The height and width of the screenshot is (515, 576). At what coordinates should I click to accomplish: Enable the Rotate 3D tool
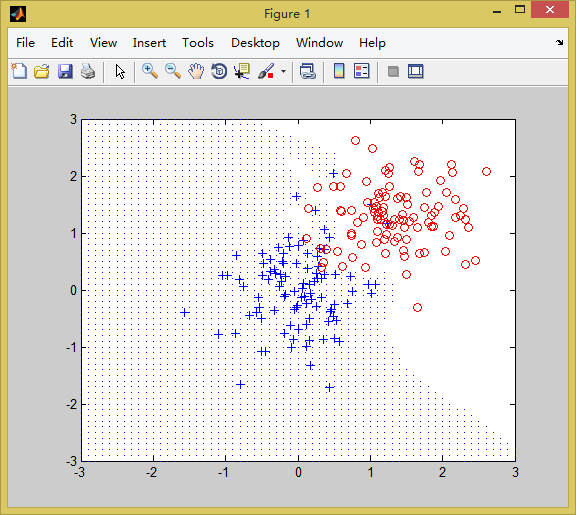click(219, 71)
